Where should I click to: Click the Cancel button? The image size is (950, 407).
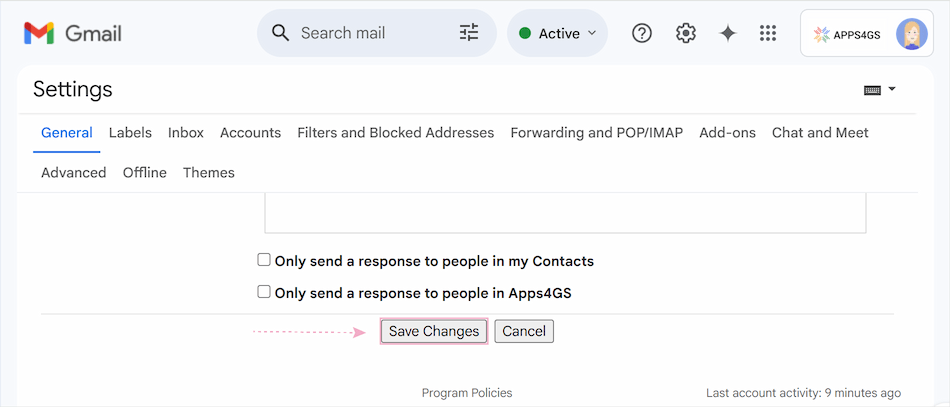pyautogui.click(x=524, y=331)
